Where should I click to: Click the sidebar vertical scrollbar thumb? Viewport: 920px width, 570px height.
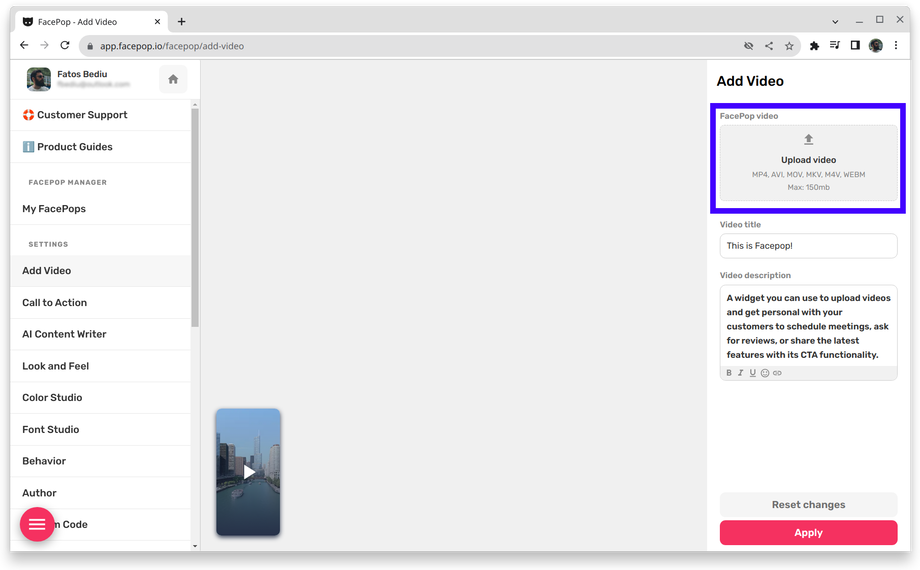point(195,217)
